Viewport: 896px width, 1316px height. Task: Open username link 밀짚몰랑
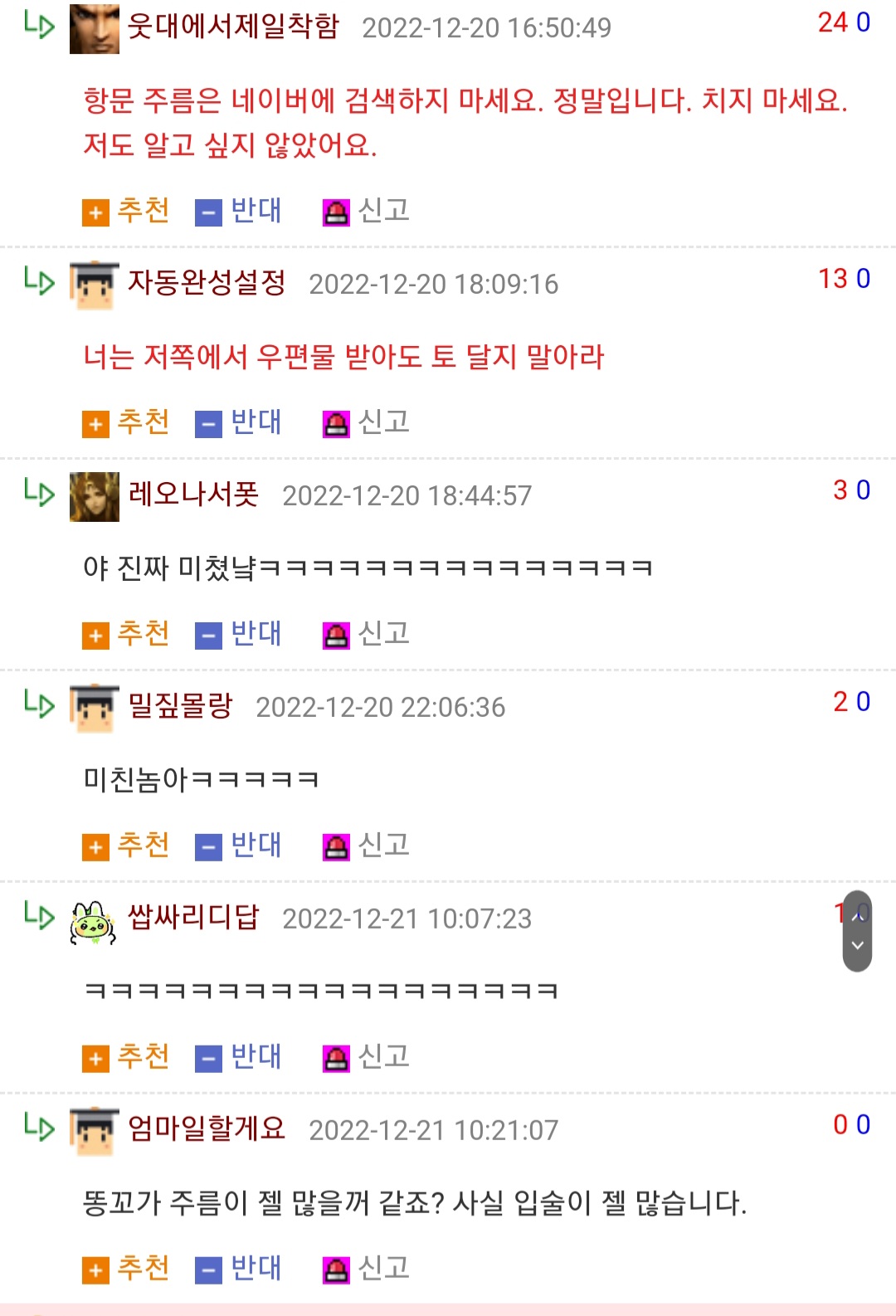(180, 705)
